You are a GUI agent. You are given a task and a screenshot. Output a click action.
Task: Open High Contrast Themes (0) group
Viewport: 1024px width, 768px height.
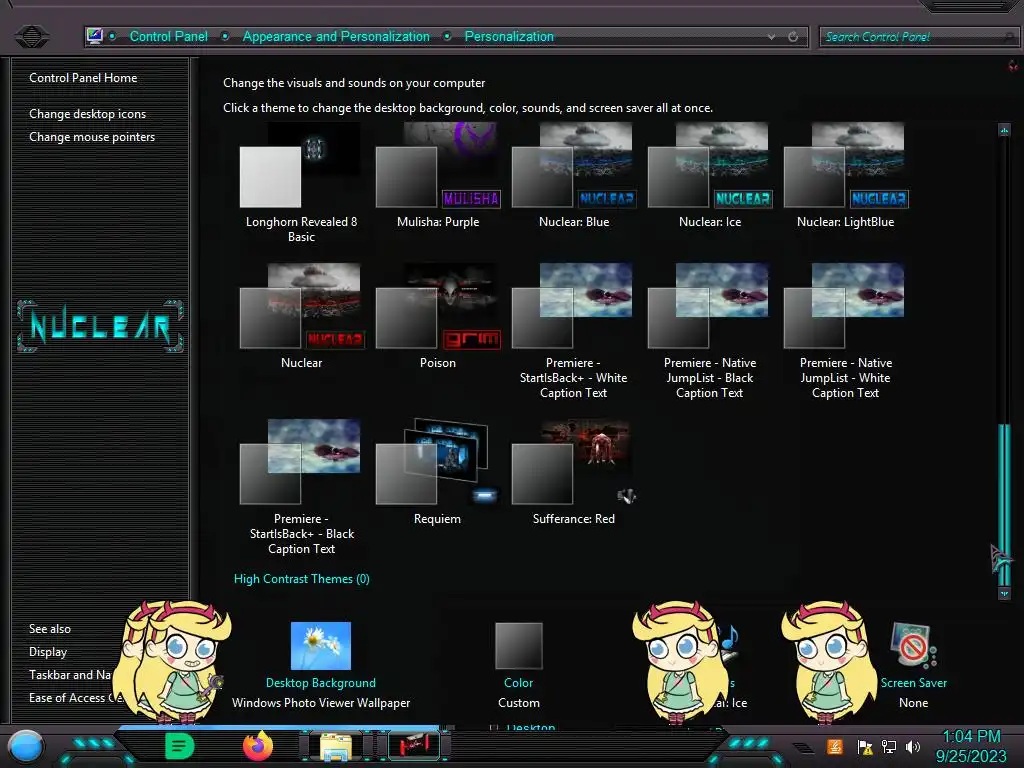point(302,579)
